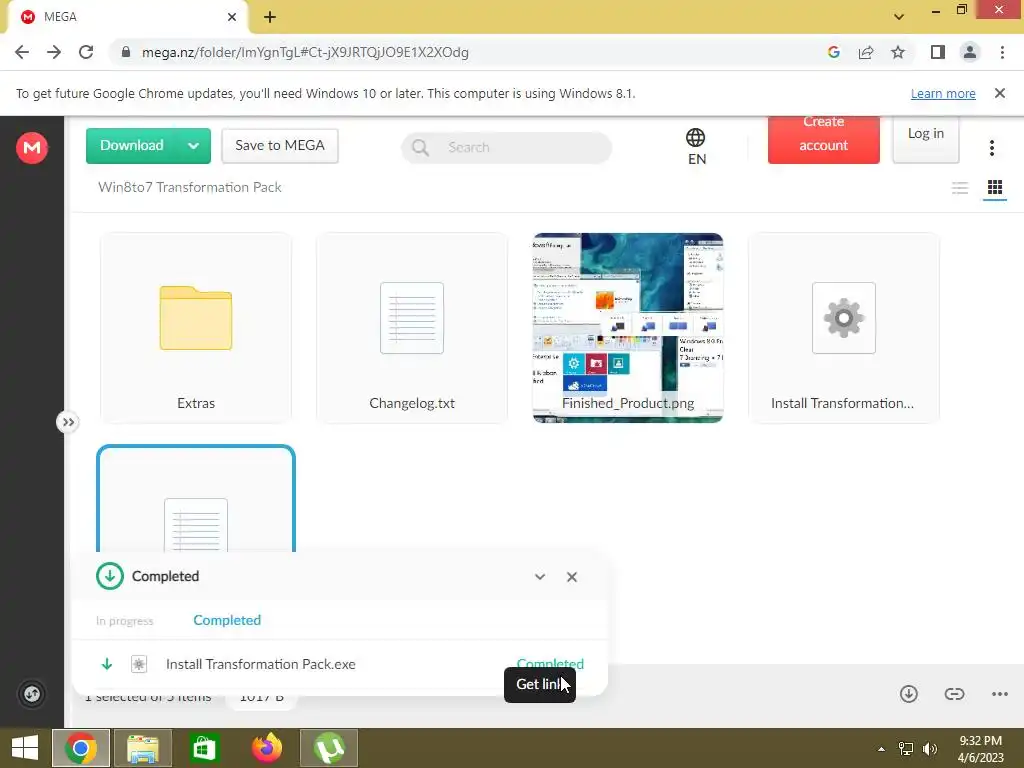The width and height of the screenshot is (1024, 768).
Task: Open the Windows Store taskbar icon
Action: coord(204,748)
